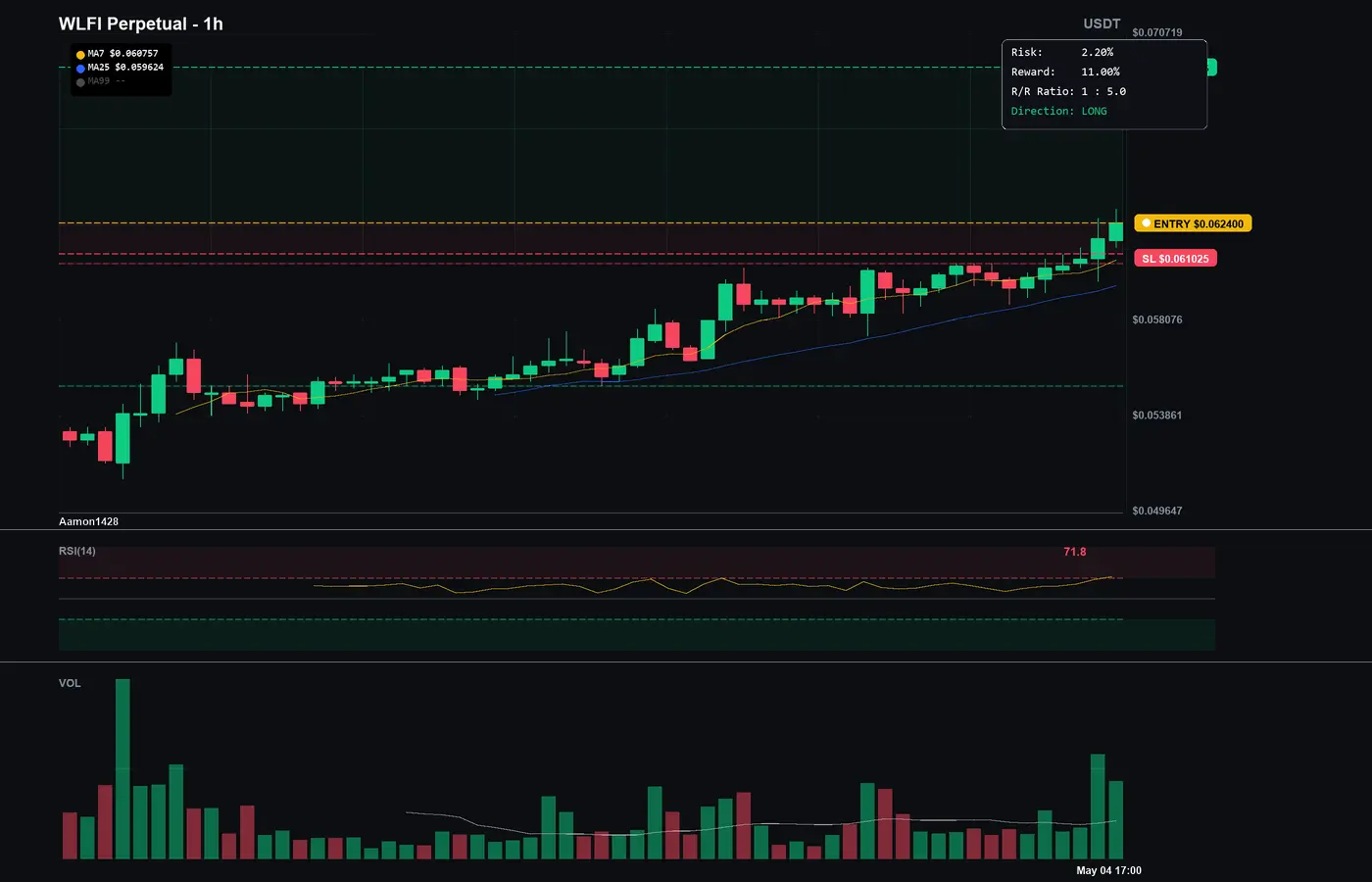Click the $0.058076 price axis label
This screenshot has height=882, width=1372.
click(1157, 319)
